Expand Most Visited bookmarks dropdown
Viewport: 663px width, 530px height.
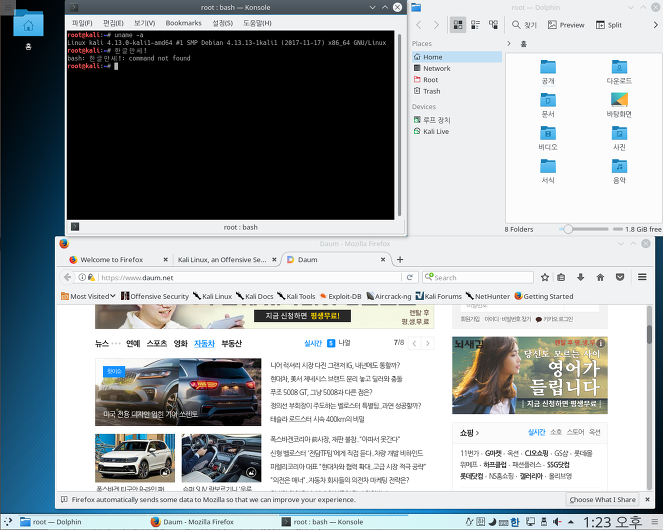click(88, 296)
